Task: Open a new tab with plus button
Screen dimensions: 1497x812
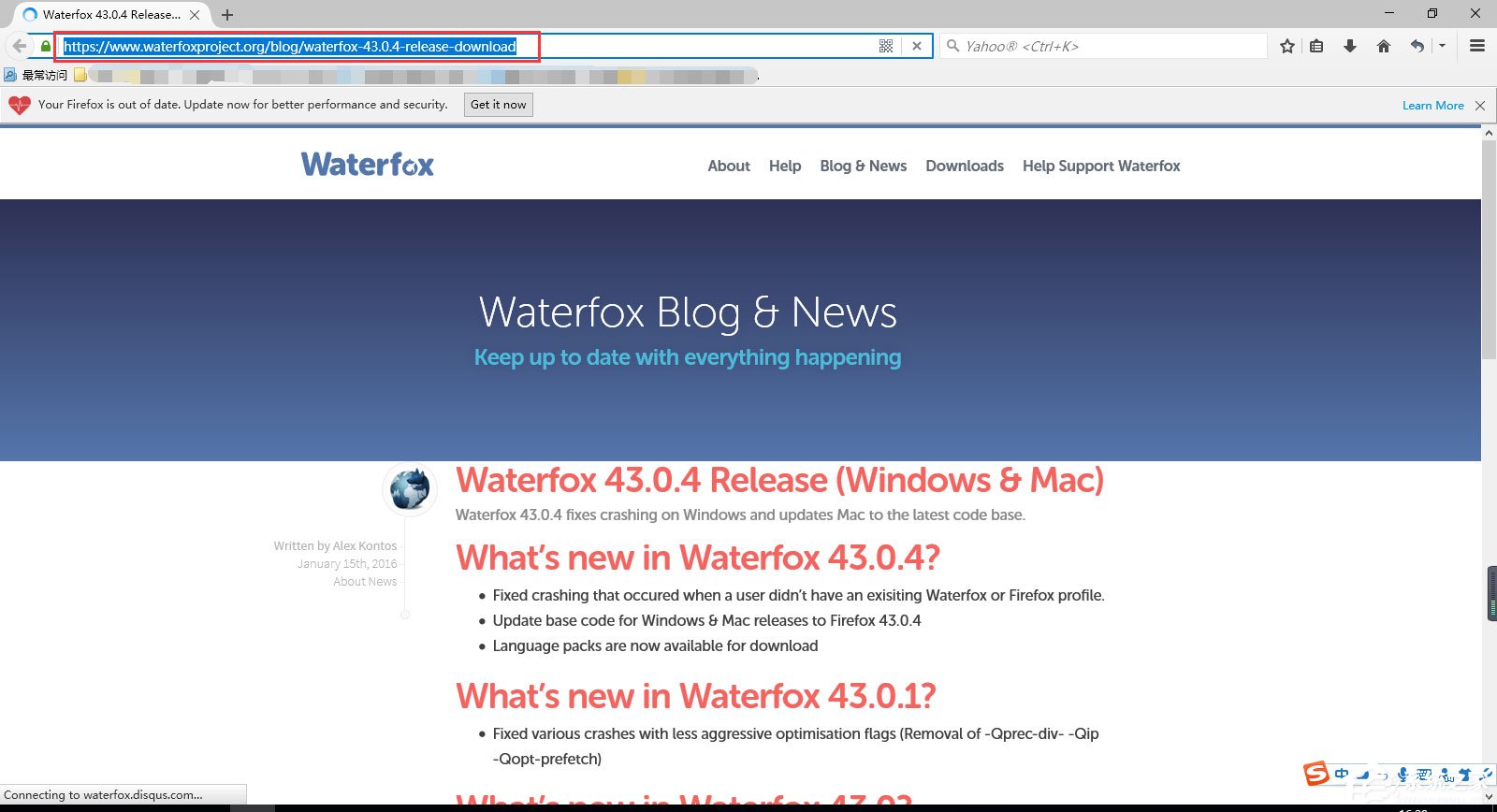Action: (227, 15)
